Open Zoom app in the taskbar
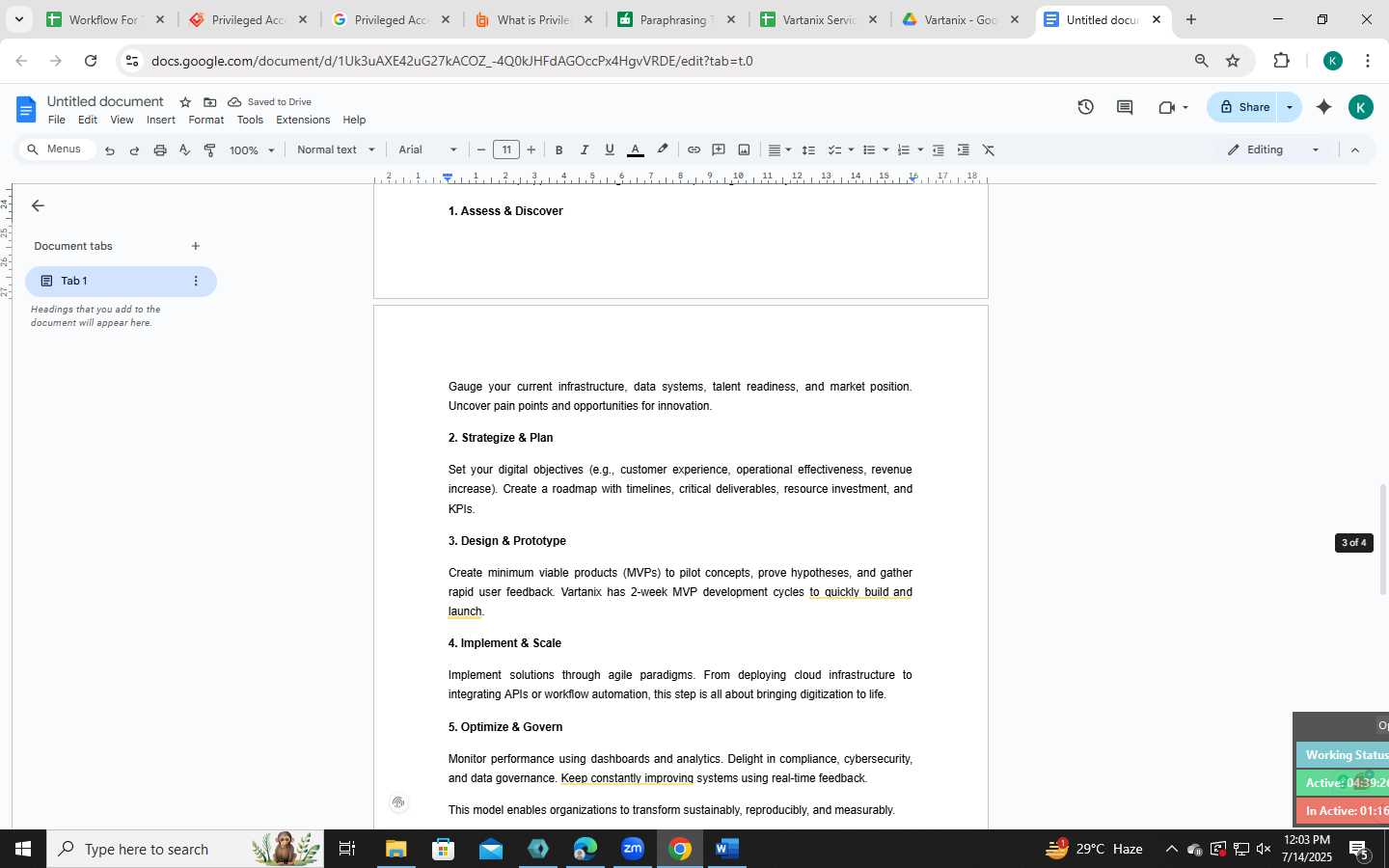The image size is (1389, 868). point(633,849)
